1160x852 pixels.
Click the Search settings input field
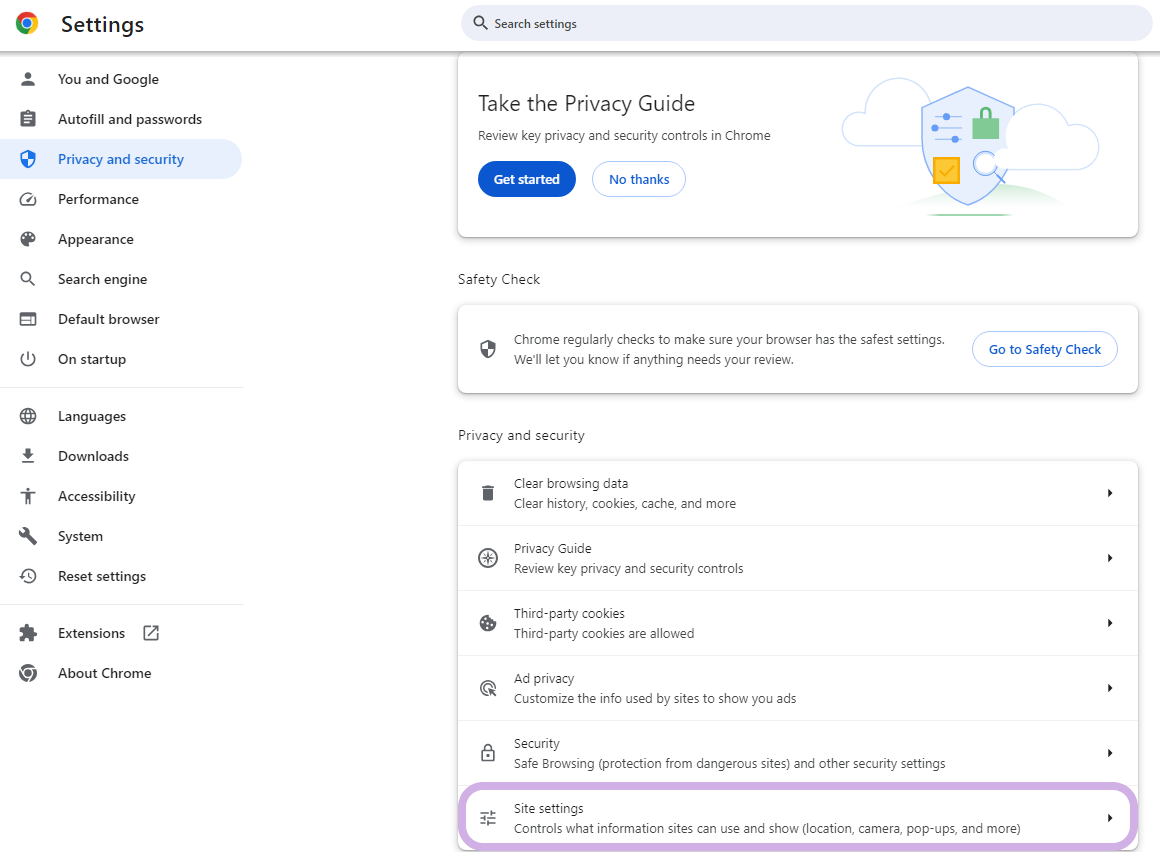pyautogui.click(x=806, y=24)
